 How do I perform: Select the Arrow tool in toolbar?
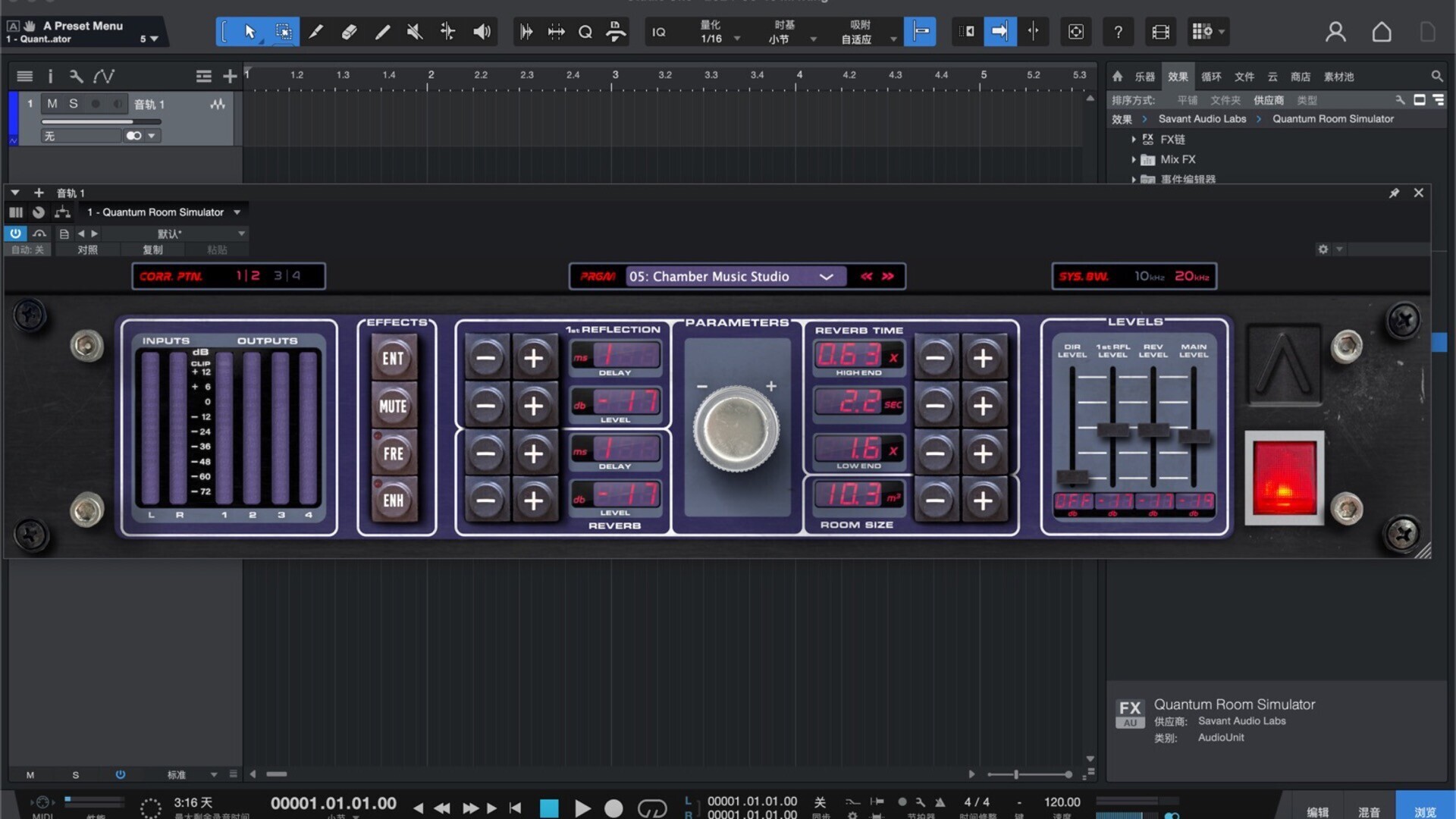point(250,32)
